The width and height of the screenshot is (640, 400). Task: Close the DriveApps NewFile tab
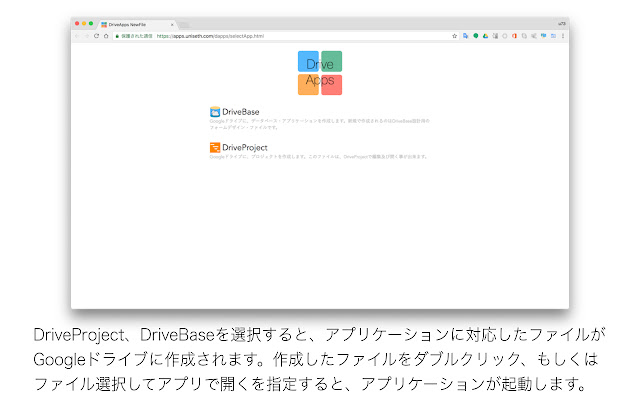pos(172,25)
